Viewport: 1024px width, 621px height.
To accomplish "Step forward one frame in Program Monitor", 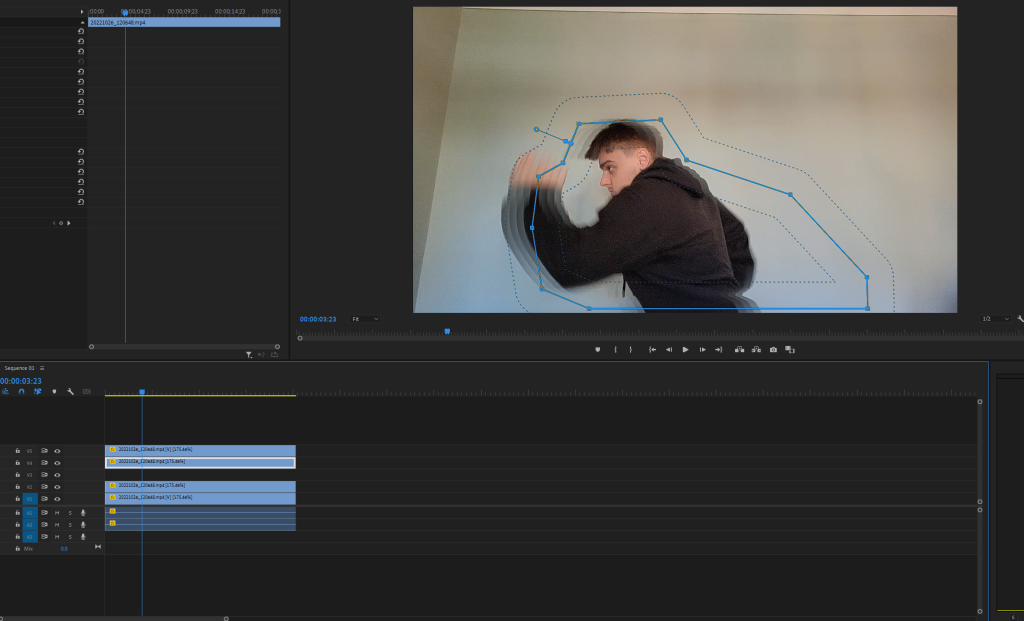I will point(702,350).
